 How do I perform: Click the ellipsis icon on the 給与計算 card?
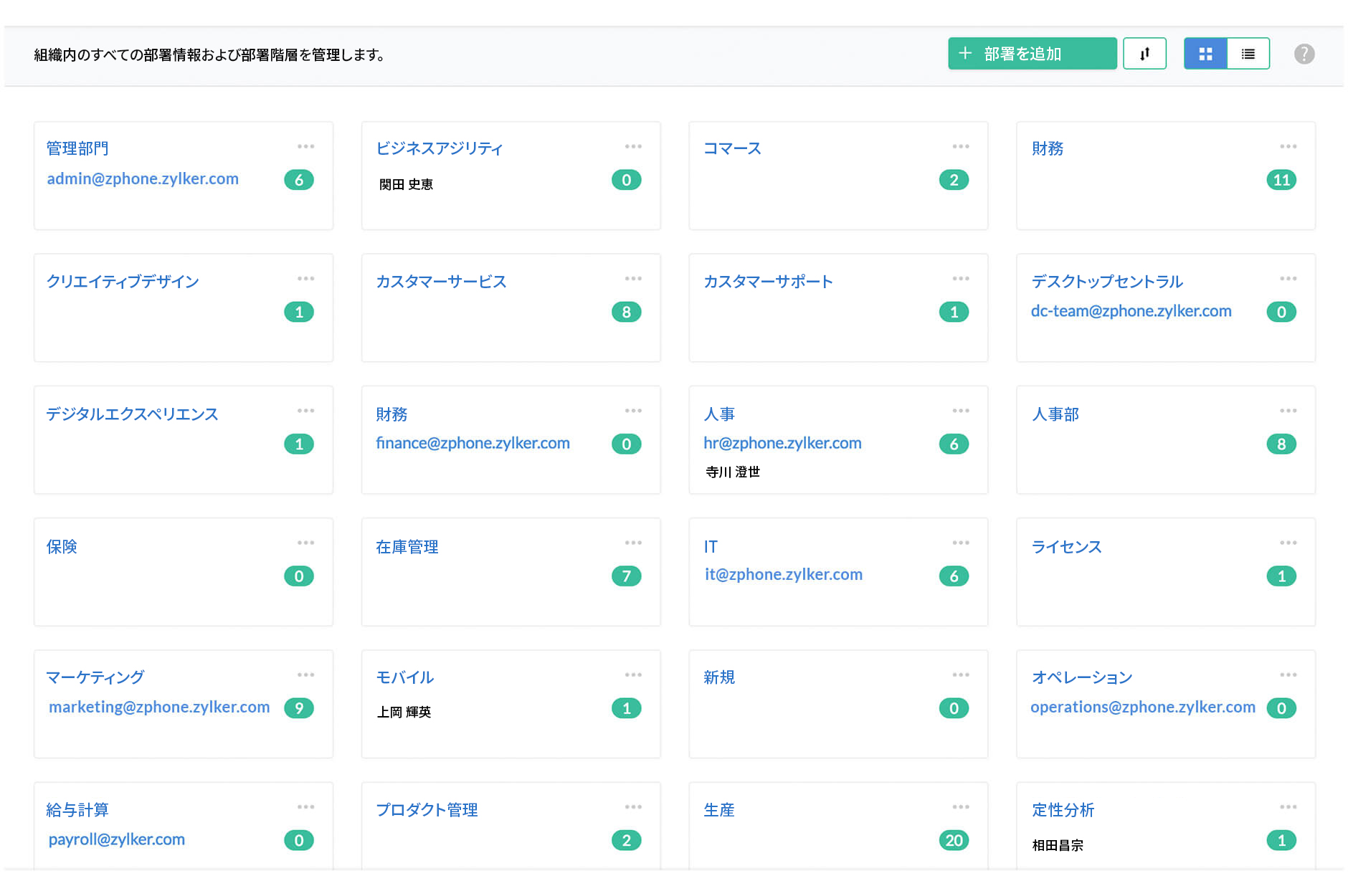[x=306, y=806]
